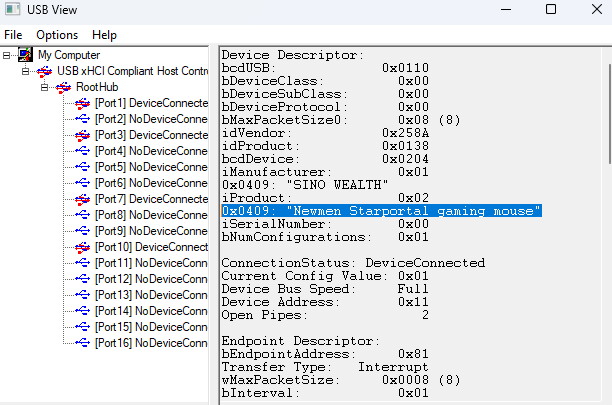Select the [Port4] NoDeviceConnected tree item
Viewport: 612px width, 405px height.
[x=151, y=151]
